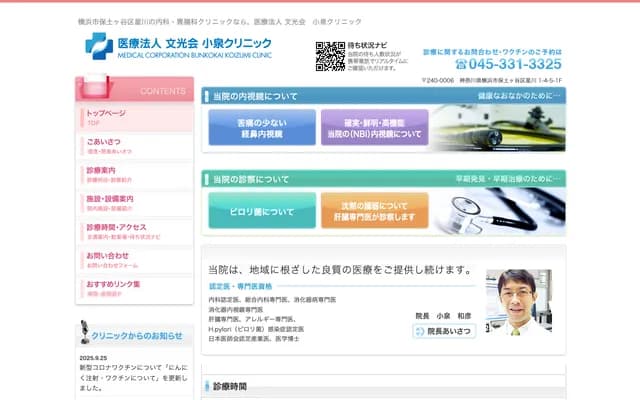Click the 2025.9.25 news date

click(x=93, y=358)
